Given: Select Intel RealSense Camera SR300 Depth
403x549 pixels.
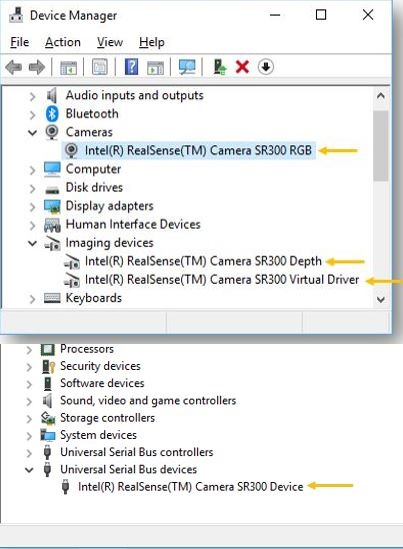Looking at the screenshot, I should coord(203,262).
